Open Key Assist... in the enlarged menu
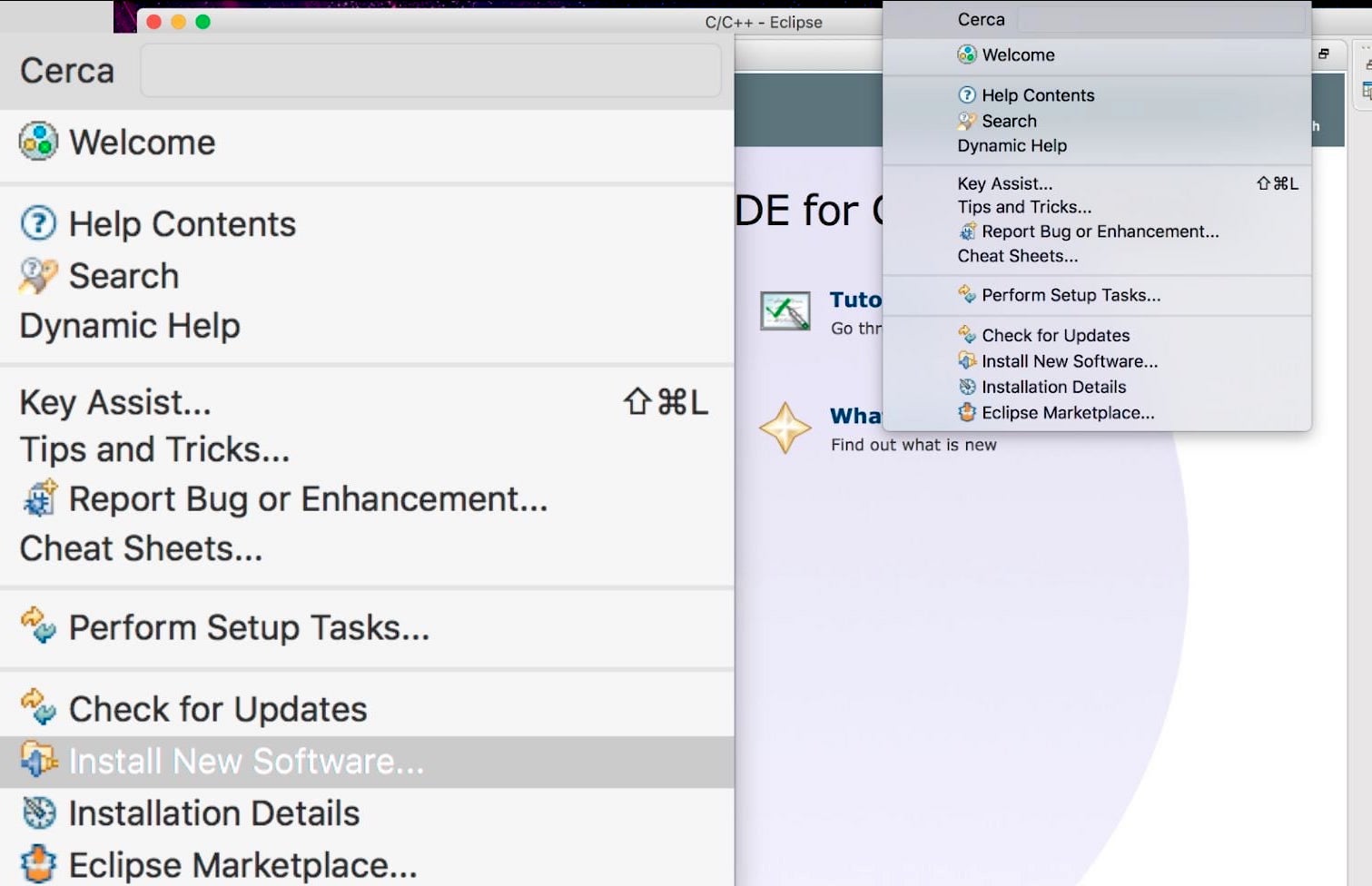The width and height of the screenshot is (1372, 886). coord(115,402)
